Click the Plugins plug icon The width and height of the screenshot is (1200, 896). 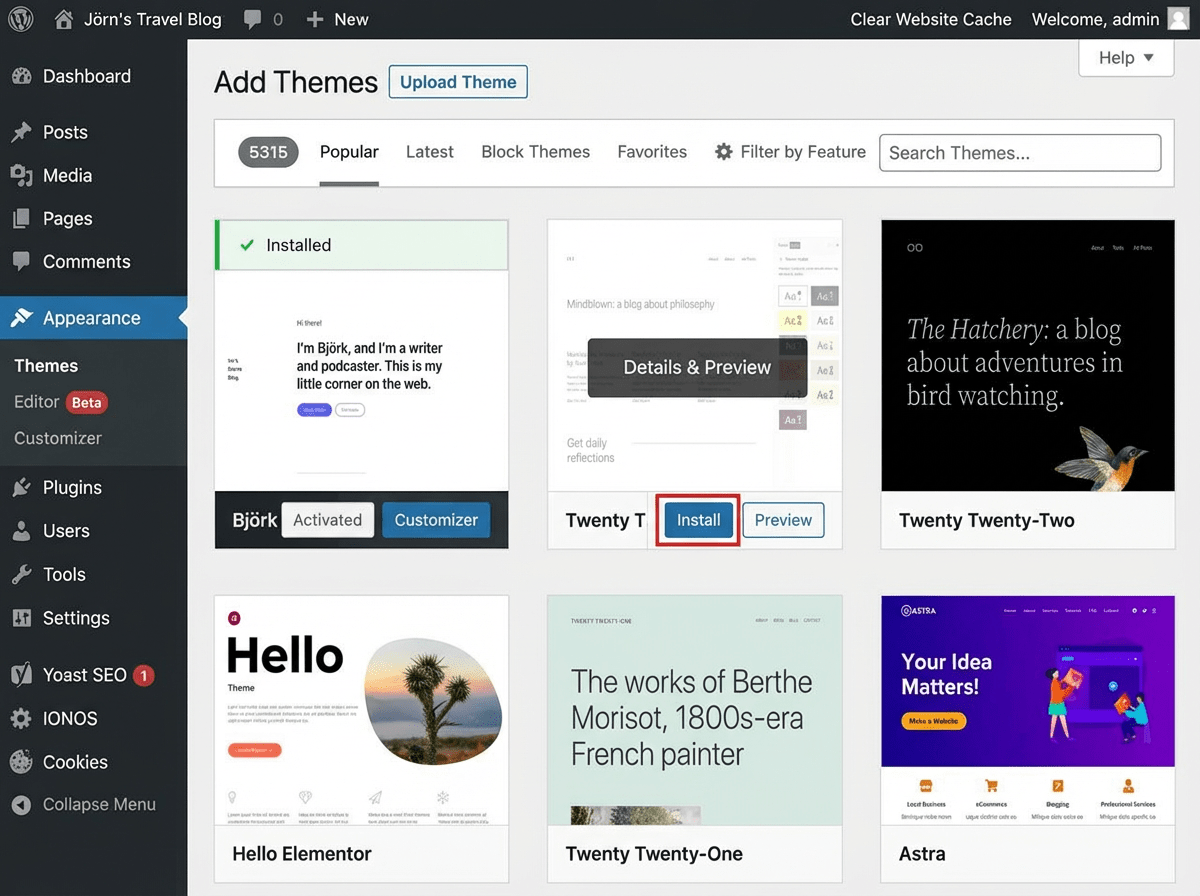(21, 488)
